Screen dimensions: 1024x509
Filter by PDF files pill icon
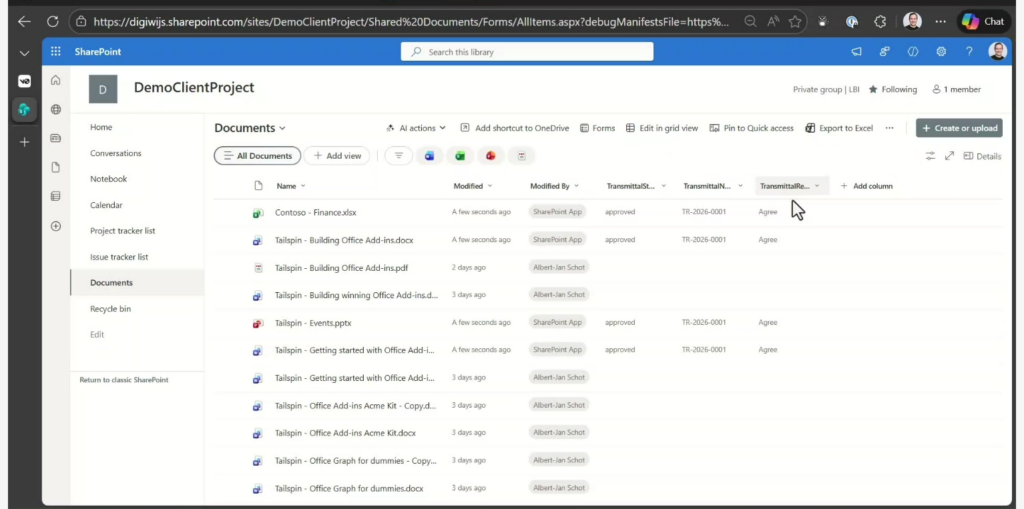tap(521, 156)
